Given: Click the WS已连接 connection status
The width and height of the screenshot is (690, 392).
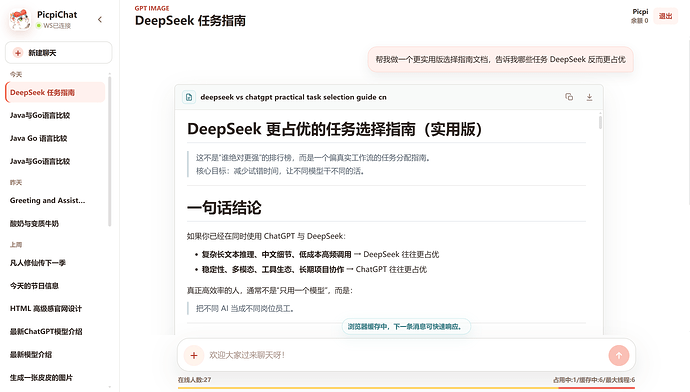Looking at the screenshot, I should (x=54, y=26).
